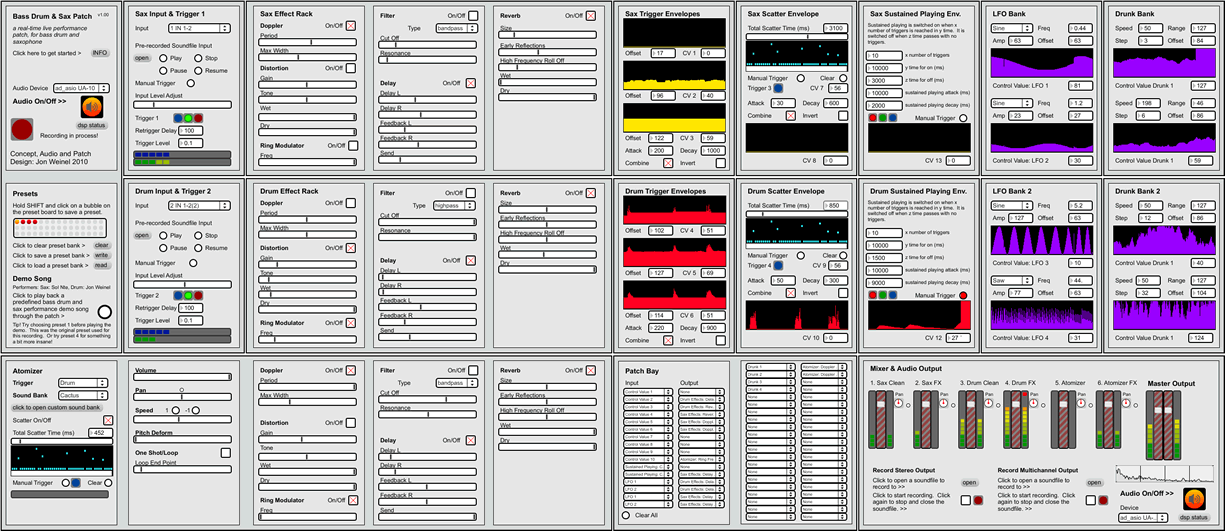Toggle Sax Filter On/Off checkbox

pos(472,16)
